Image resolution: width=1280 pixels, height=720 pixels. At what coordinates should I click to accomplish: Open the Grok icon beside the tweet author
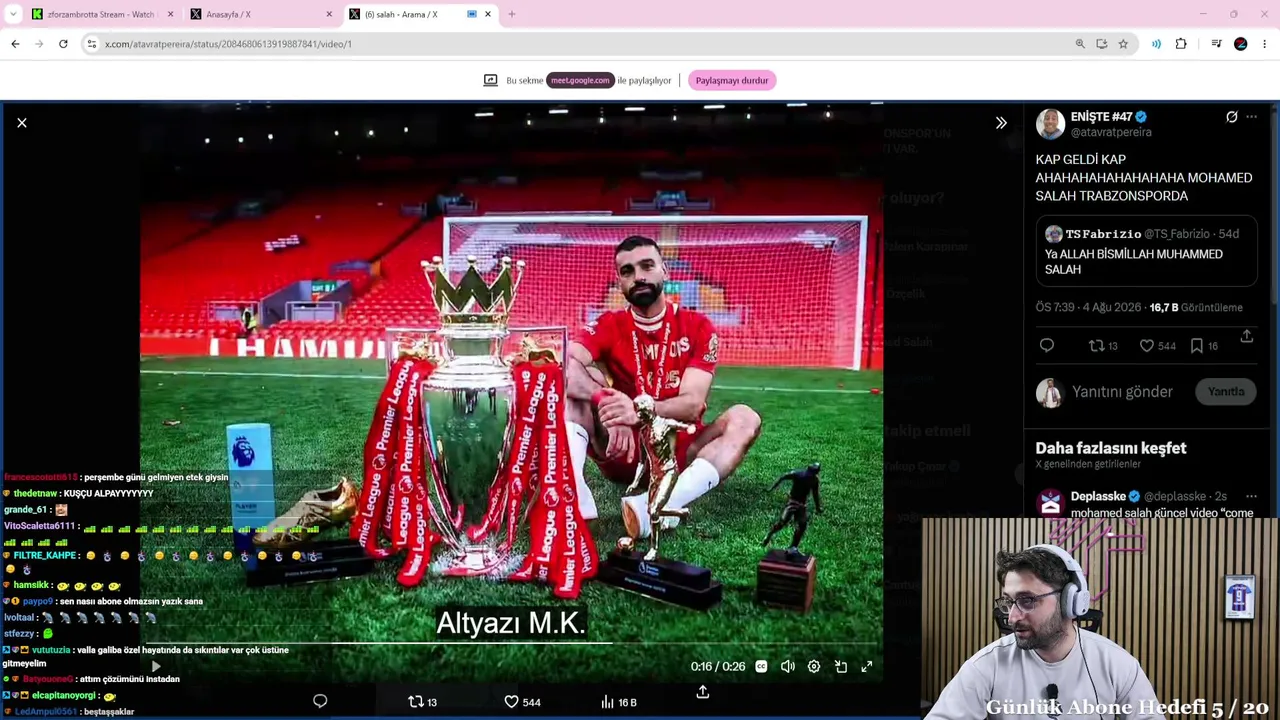1232,117
